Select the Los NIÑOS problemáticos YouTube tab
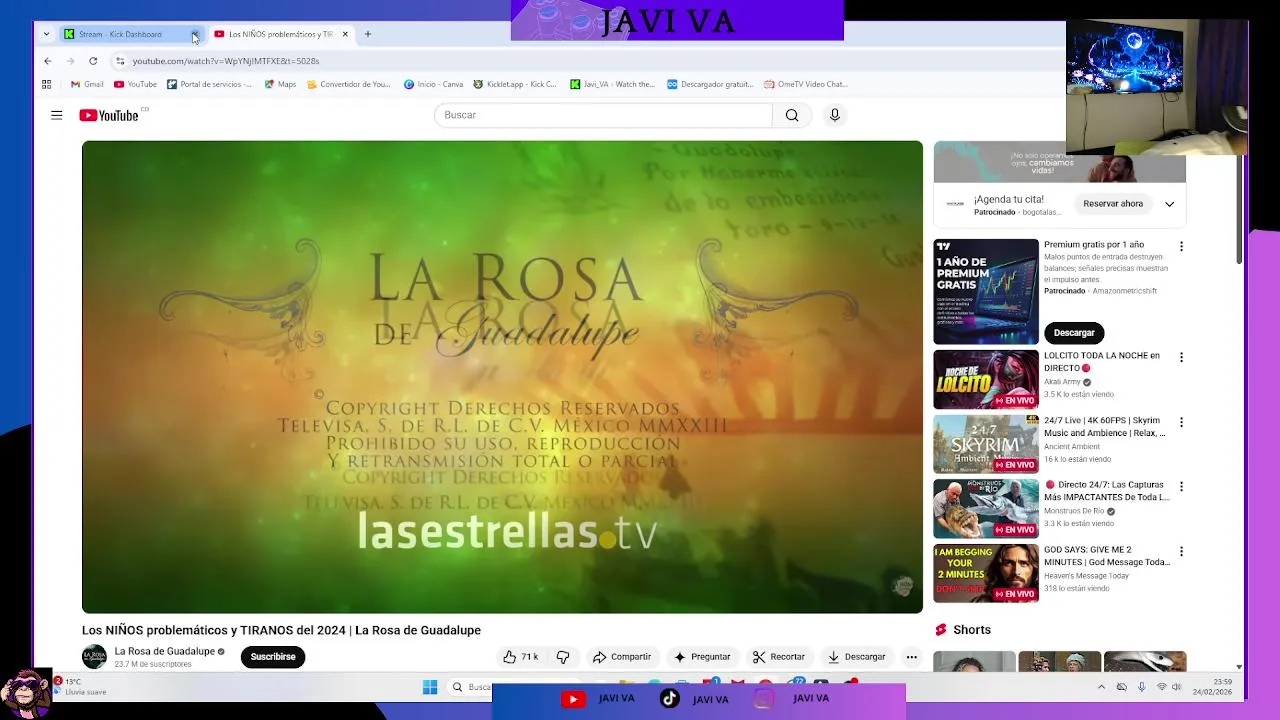 tap(280, 34)
